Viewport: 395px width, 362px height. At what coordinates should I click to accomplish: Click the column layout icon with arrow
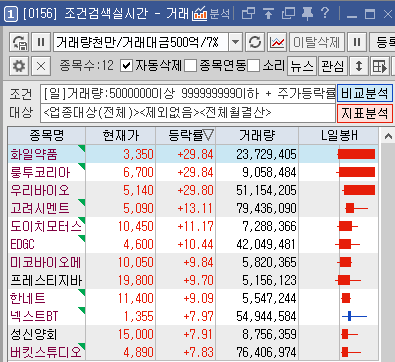[x=380, y=66]
